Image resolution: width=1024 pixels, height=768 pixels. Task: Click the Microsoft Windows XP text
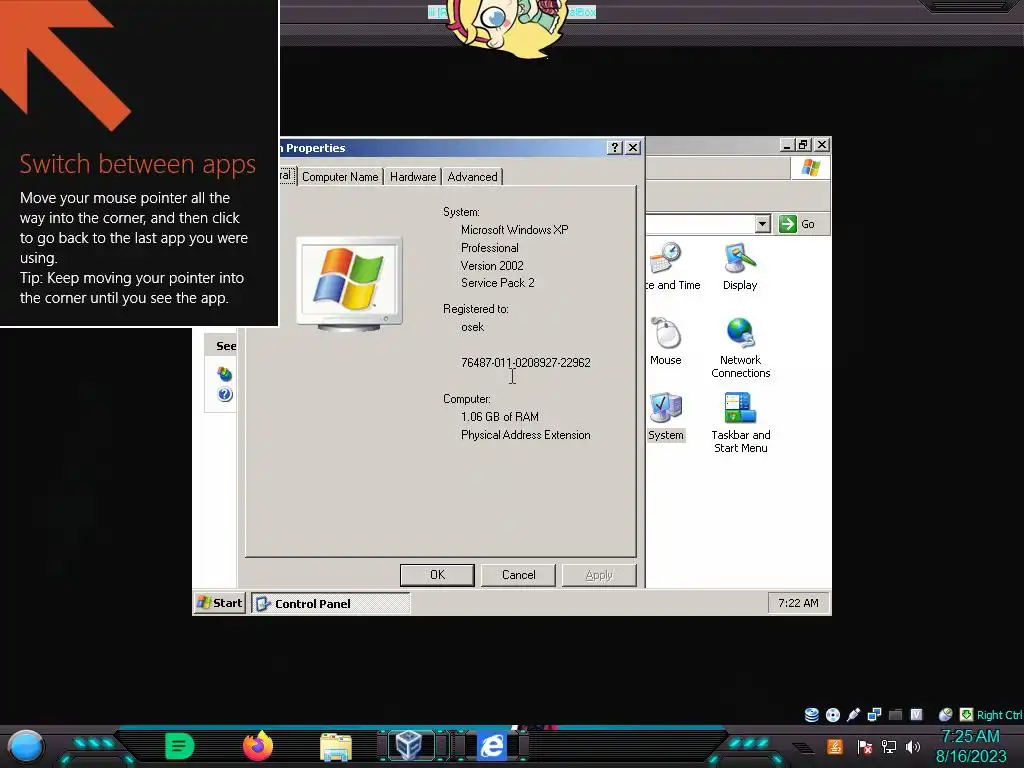click(515, 230)
